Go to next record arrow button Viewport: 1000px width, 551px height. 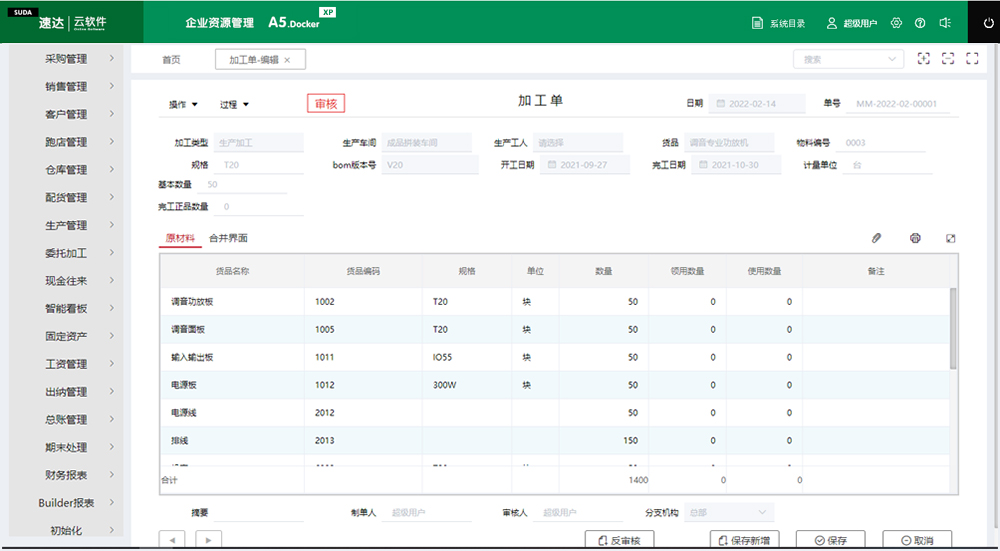point(209,540)
